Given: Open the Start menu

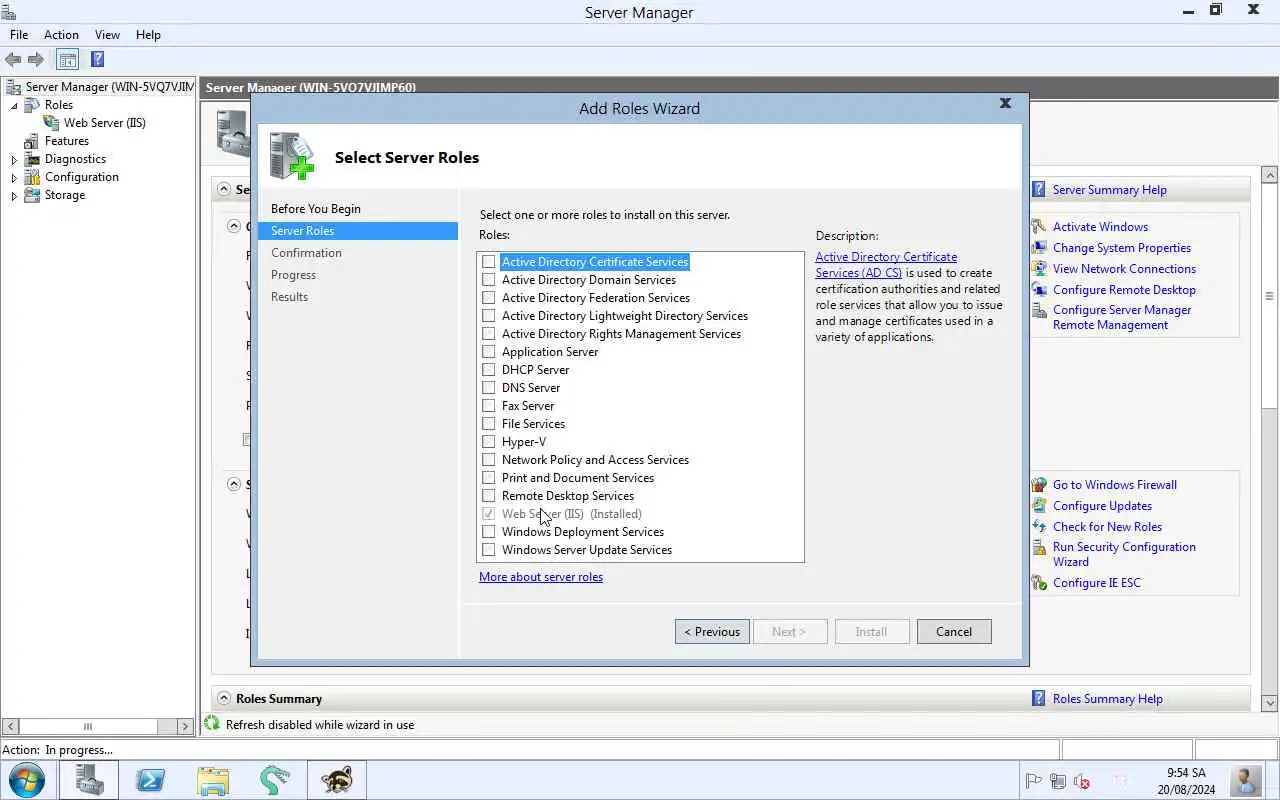Looking at the screenshot, I should tap(26, 779).
